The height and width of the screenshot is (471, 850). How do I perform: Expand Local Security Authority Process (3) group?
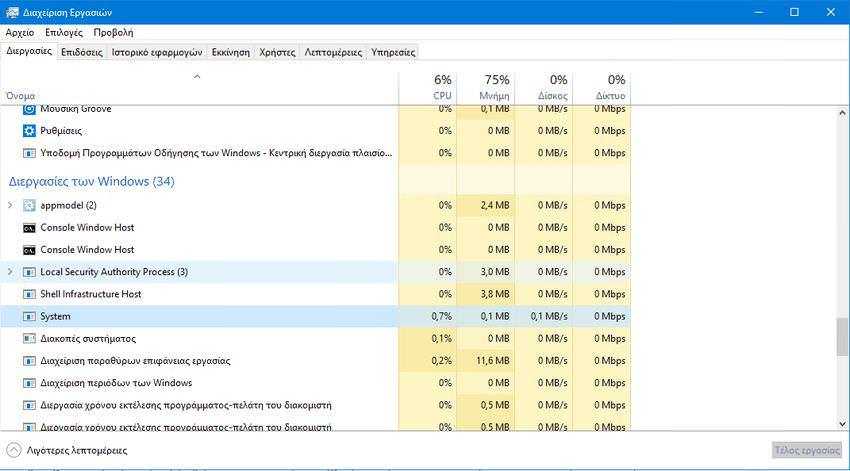(x=10, y=272)
